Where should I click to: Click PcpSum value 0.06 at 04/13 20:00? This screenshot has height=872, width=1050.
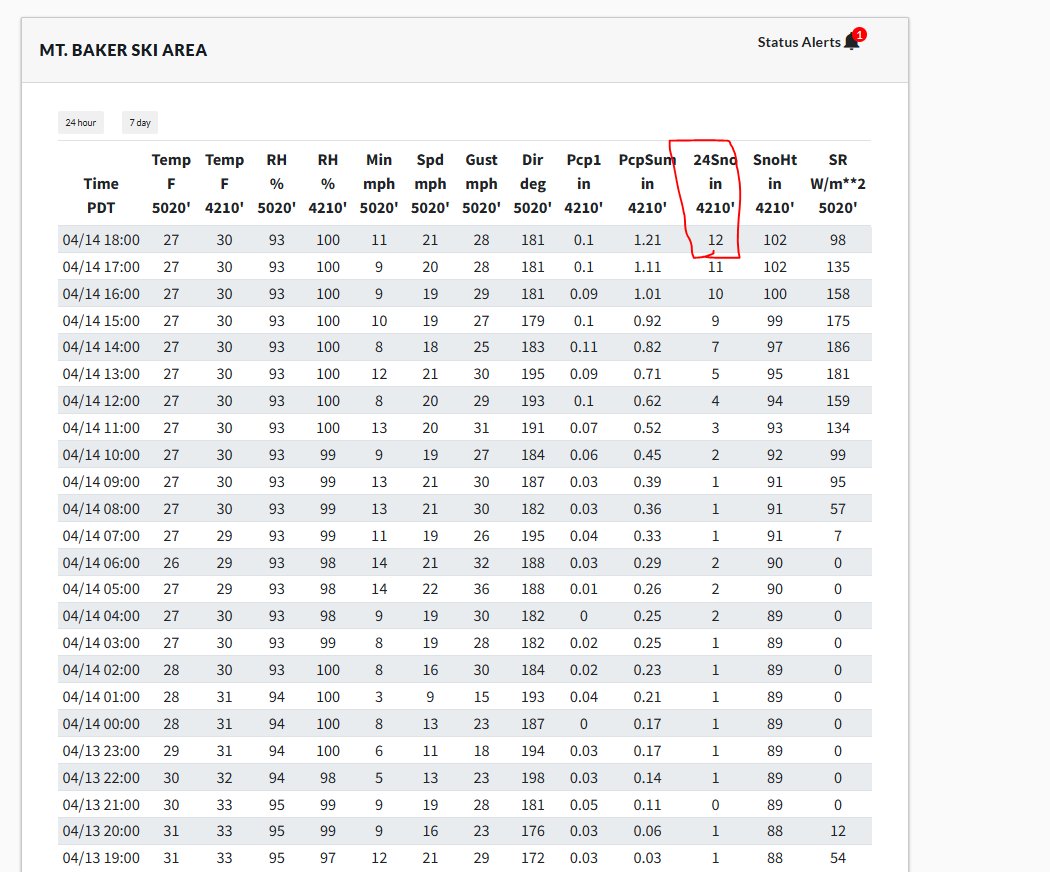pos(647,830)
